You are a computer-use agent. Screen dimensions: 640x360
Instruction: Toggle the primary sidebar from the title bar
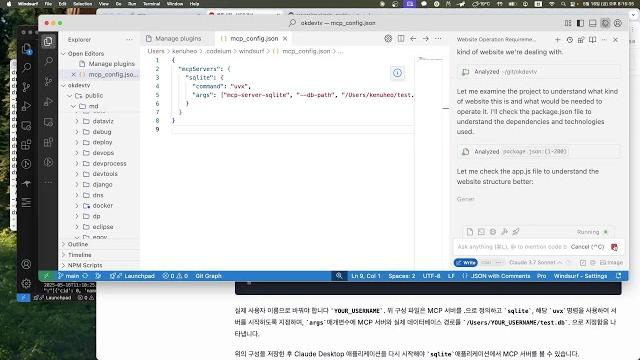tap(580, 23)
